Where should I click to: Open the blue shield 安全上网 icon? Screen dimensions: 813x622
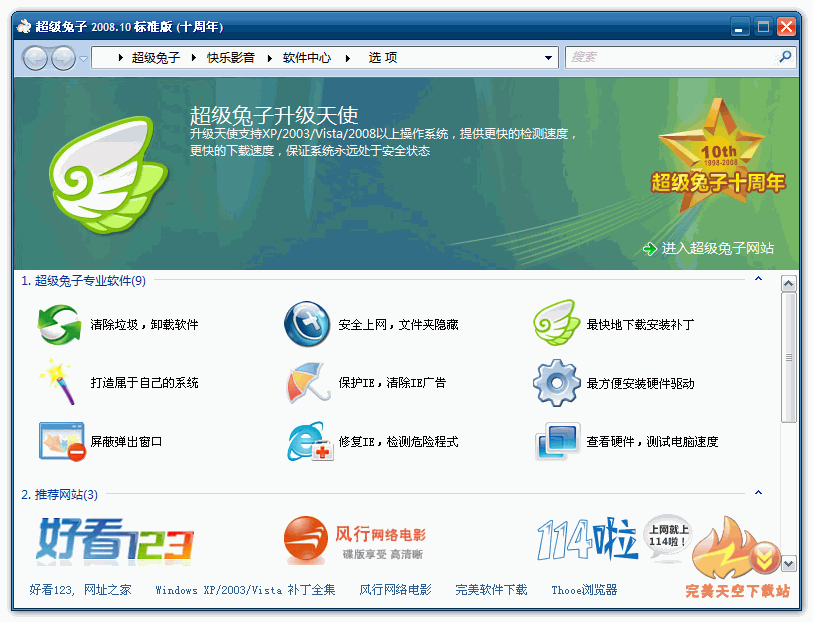[x=307, y=325]
